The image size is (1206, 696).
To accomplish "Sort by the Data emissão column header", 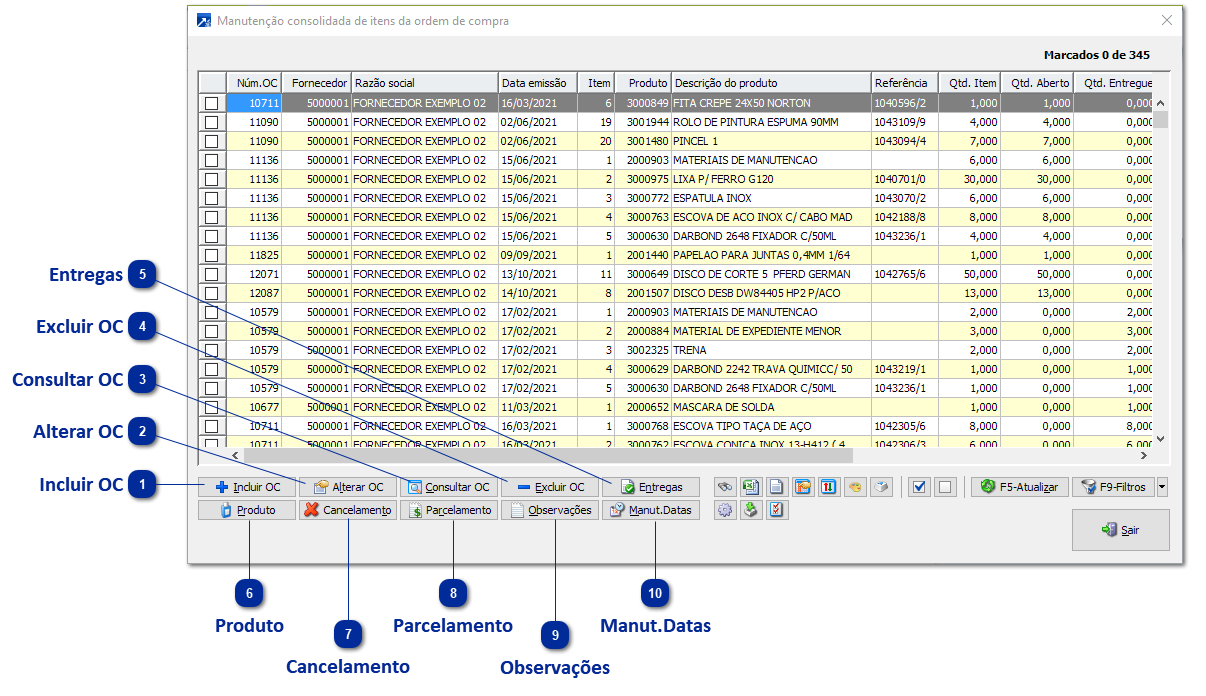I will pos(537,83).
